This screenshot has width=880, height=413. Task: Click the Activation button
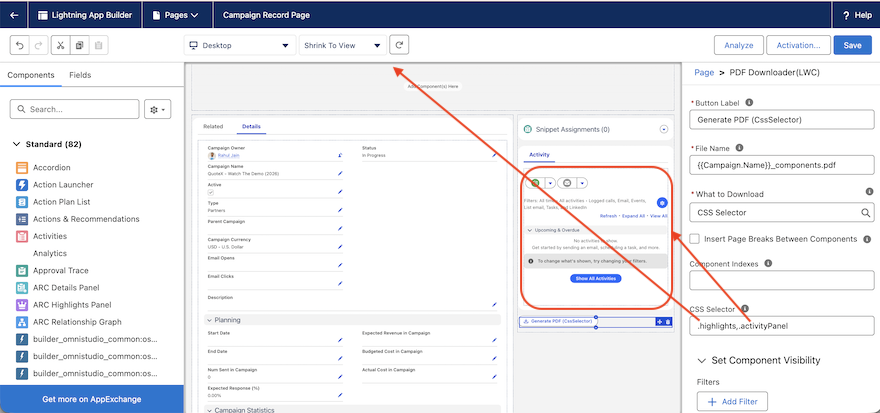tap(798, 45)
